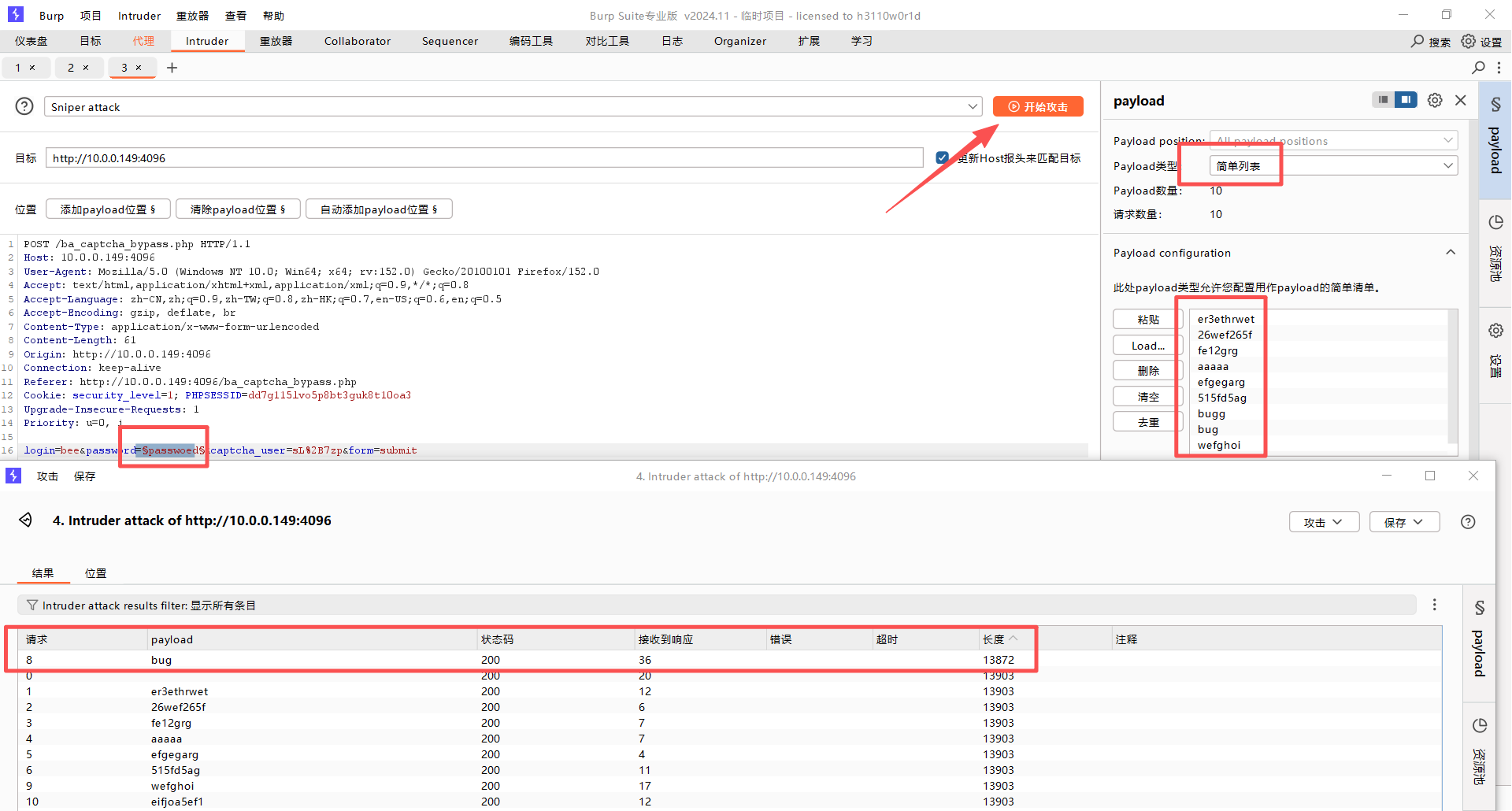The height and width of the screenshot is (811, 1512).
Task: Click the Burp logo icon in the attack window
Action: pyautogui.click(x=13, y=476)
